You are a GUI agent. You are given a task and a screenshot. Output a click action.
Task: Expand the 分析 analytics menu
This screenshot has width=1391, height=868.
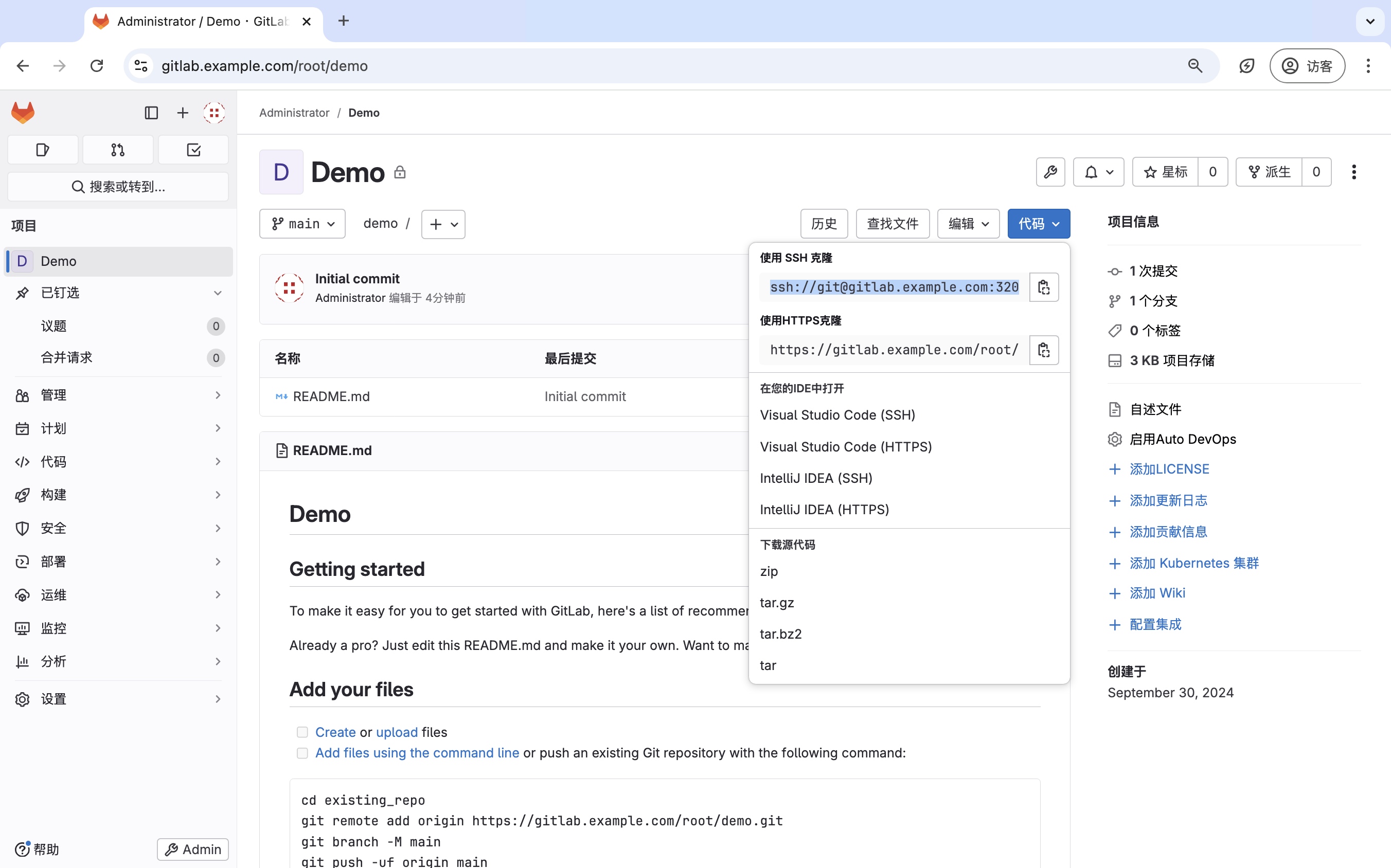(118, 661)
